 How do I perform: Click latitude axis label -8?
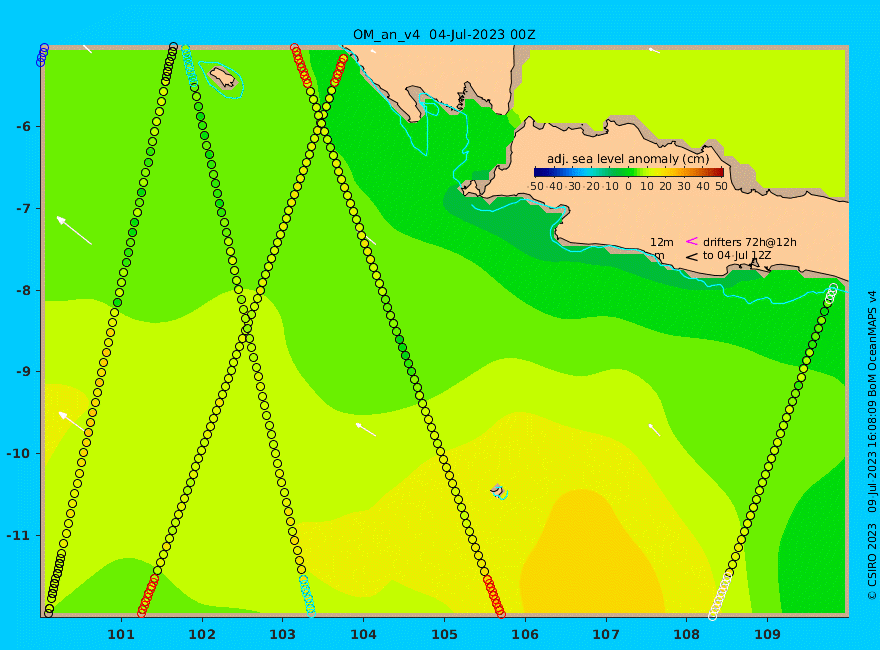pos(23,290)
